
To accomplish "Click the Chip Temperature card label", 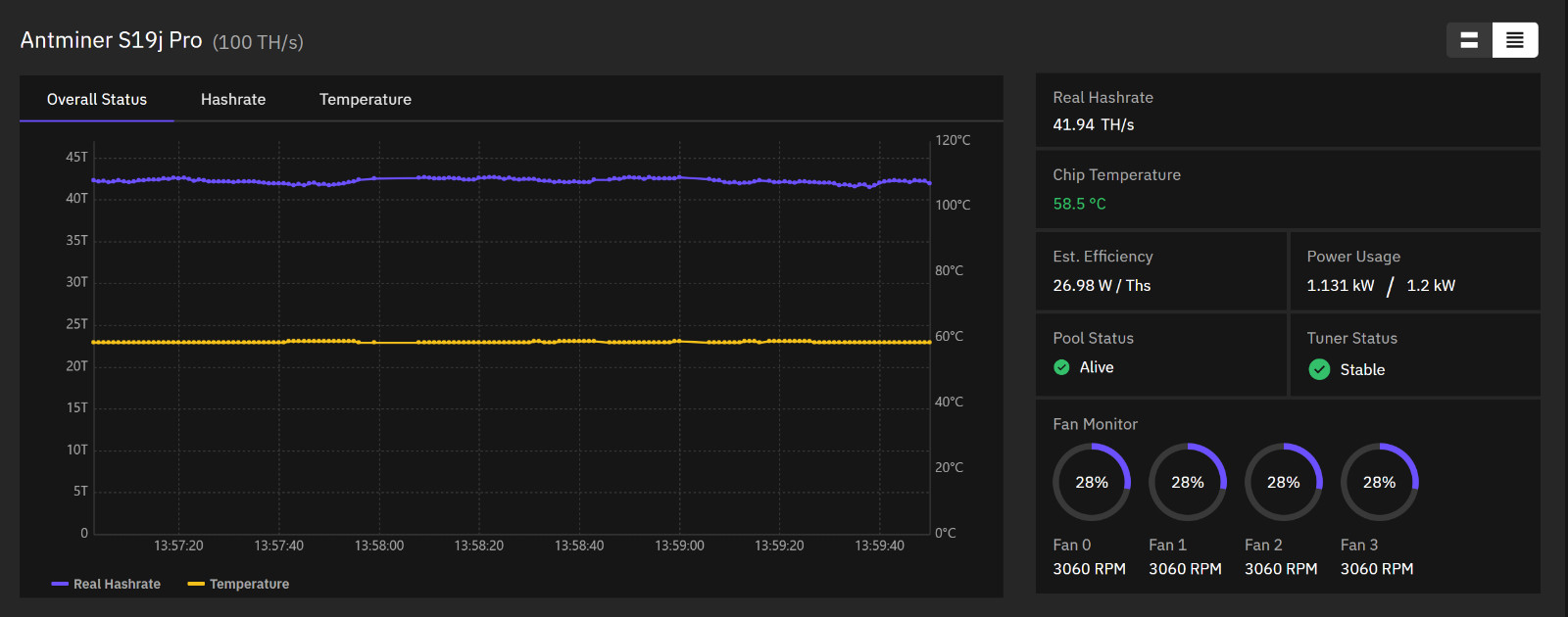I will pos(1116,174).
